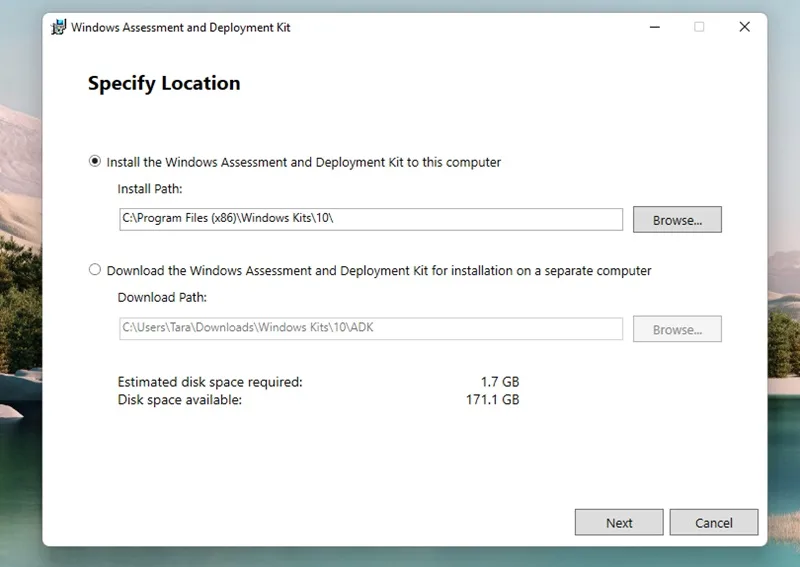
Task: Click the 'Download the Windows Assessment…separate computer' label
Action: click(x=379, y=270)
